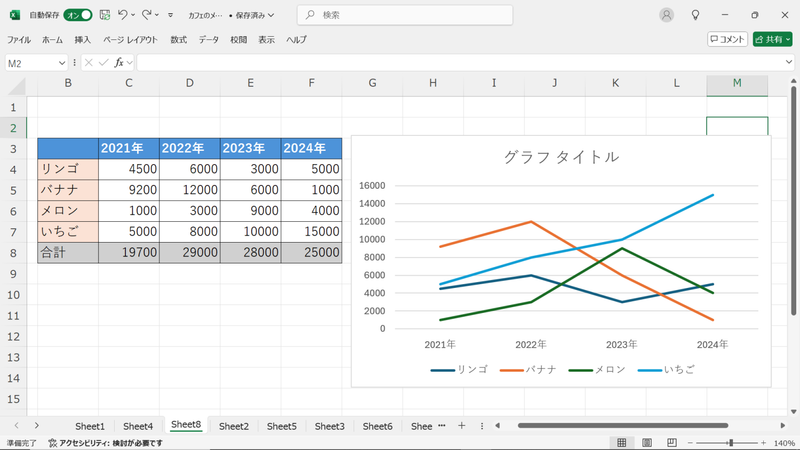
Task: Open the ヘルプ ribbon tab
Action: click(296, 39)
